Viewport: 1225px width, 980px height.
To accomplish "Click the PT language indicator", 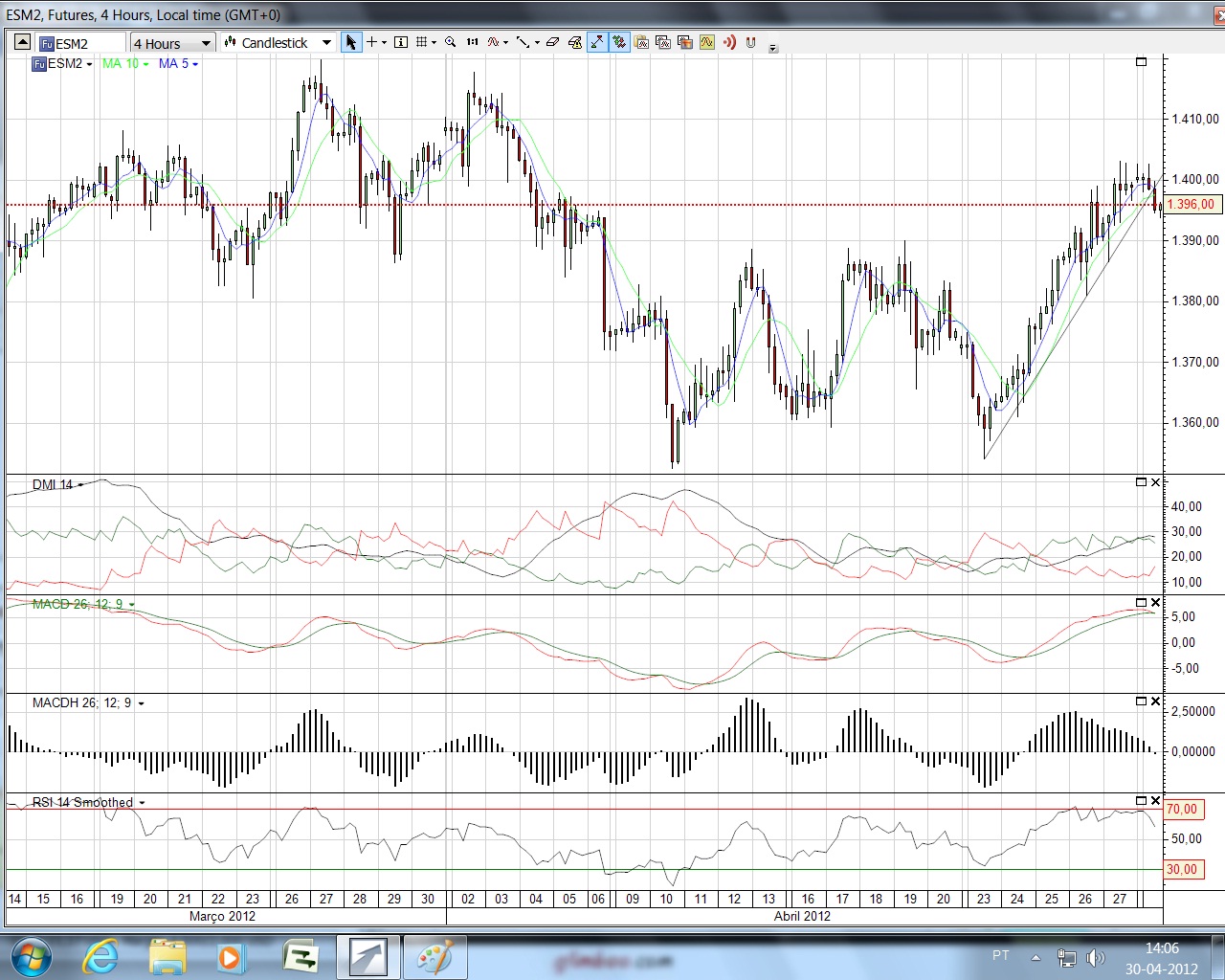I will 1001,955.
